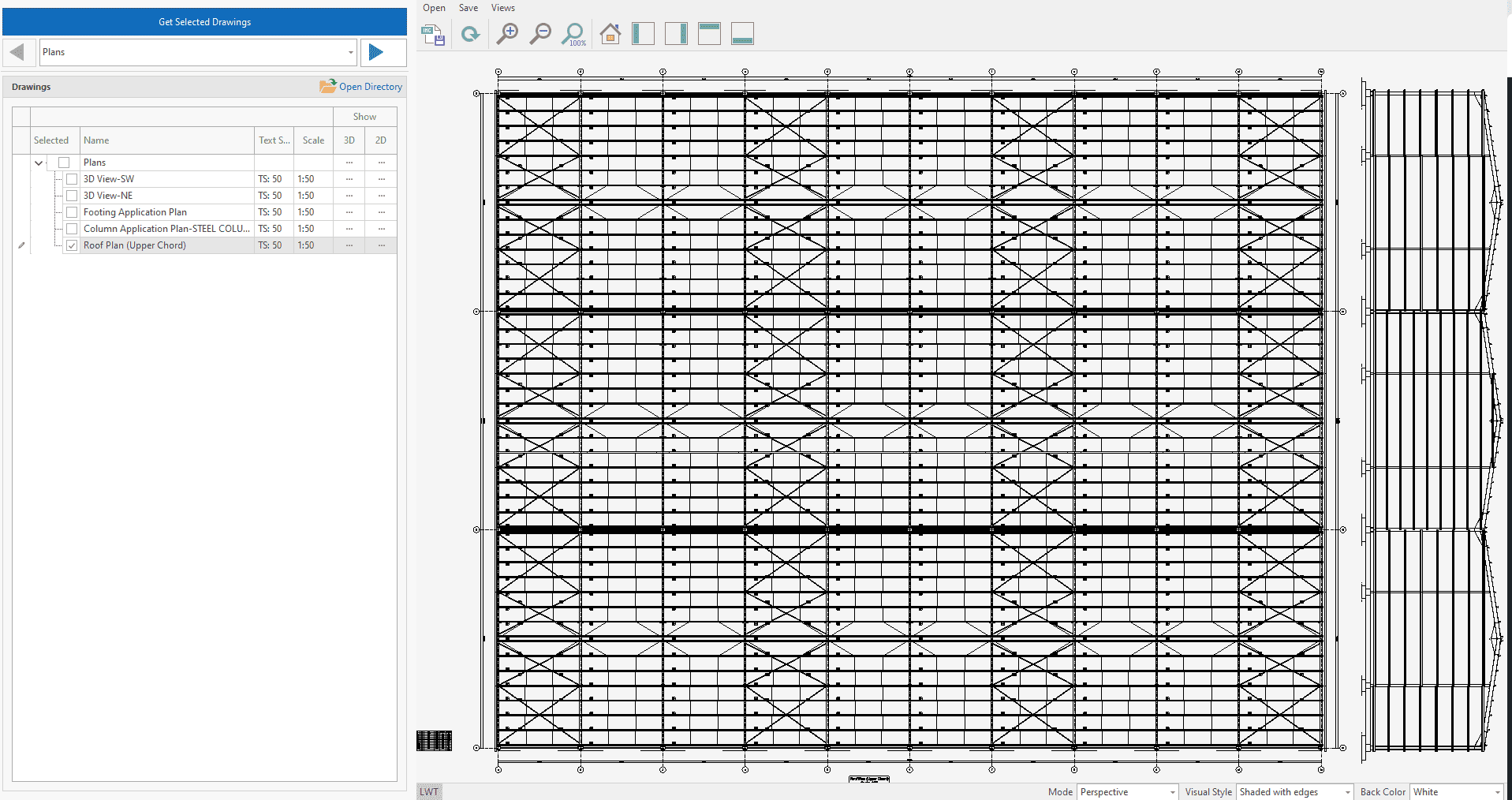Image resolution: width=1512 pixels, height=800 pixels.
Task: Click the save as image icon
Action: click(433, 35)
